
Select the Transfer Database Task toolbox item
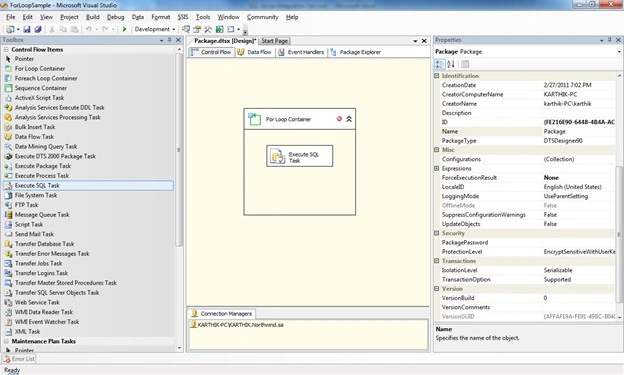click(44, 244)
